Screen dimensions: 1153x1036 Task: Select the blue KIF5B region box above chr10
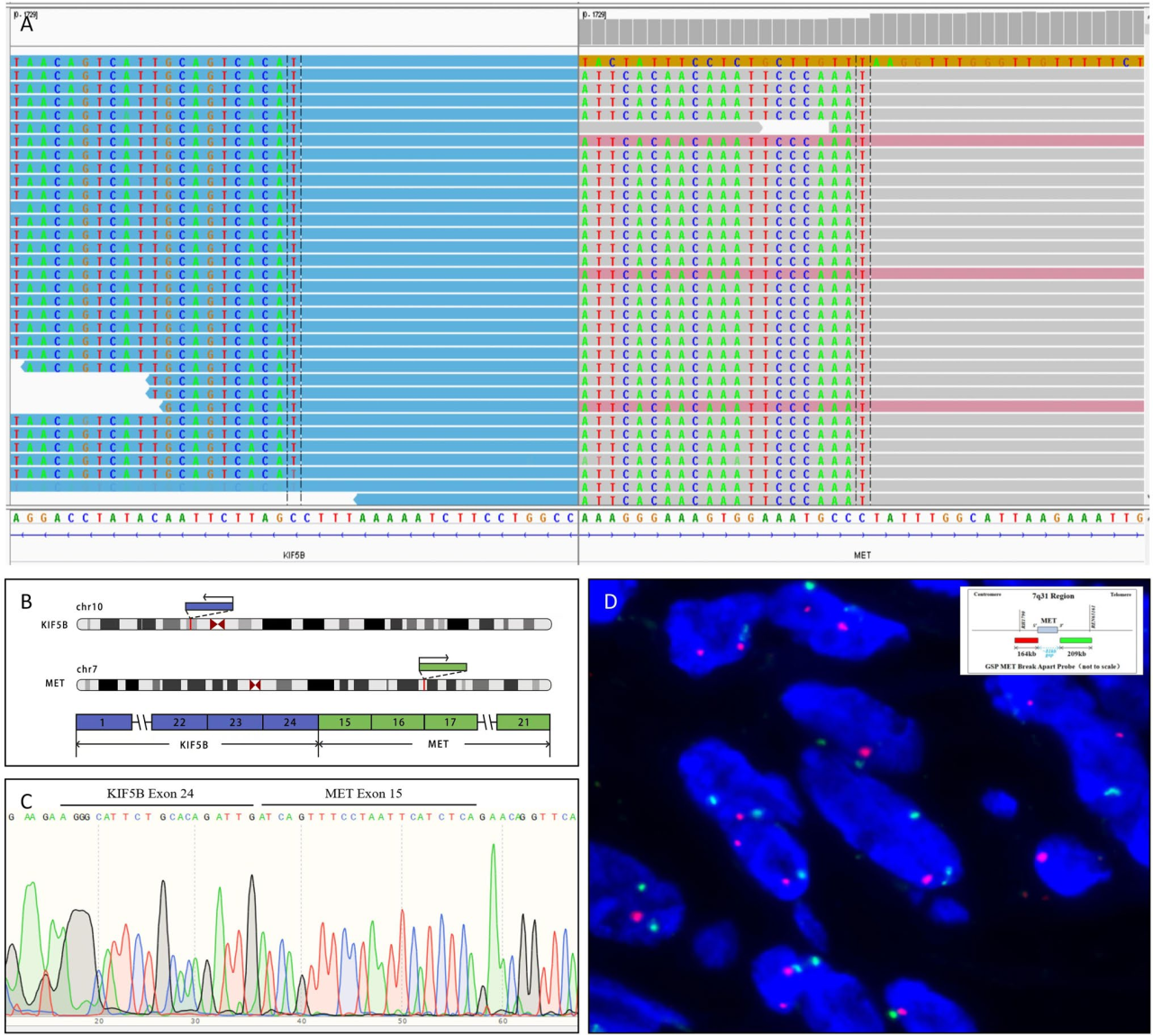[x=209, y=606]
